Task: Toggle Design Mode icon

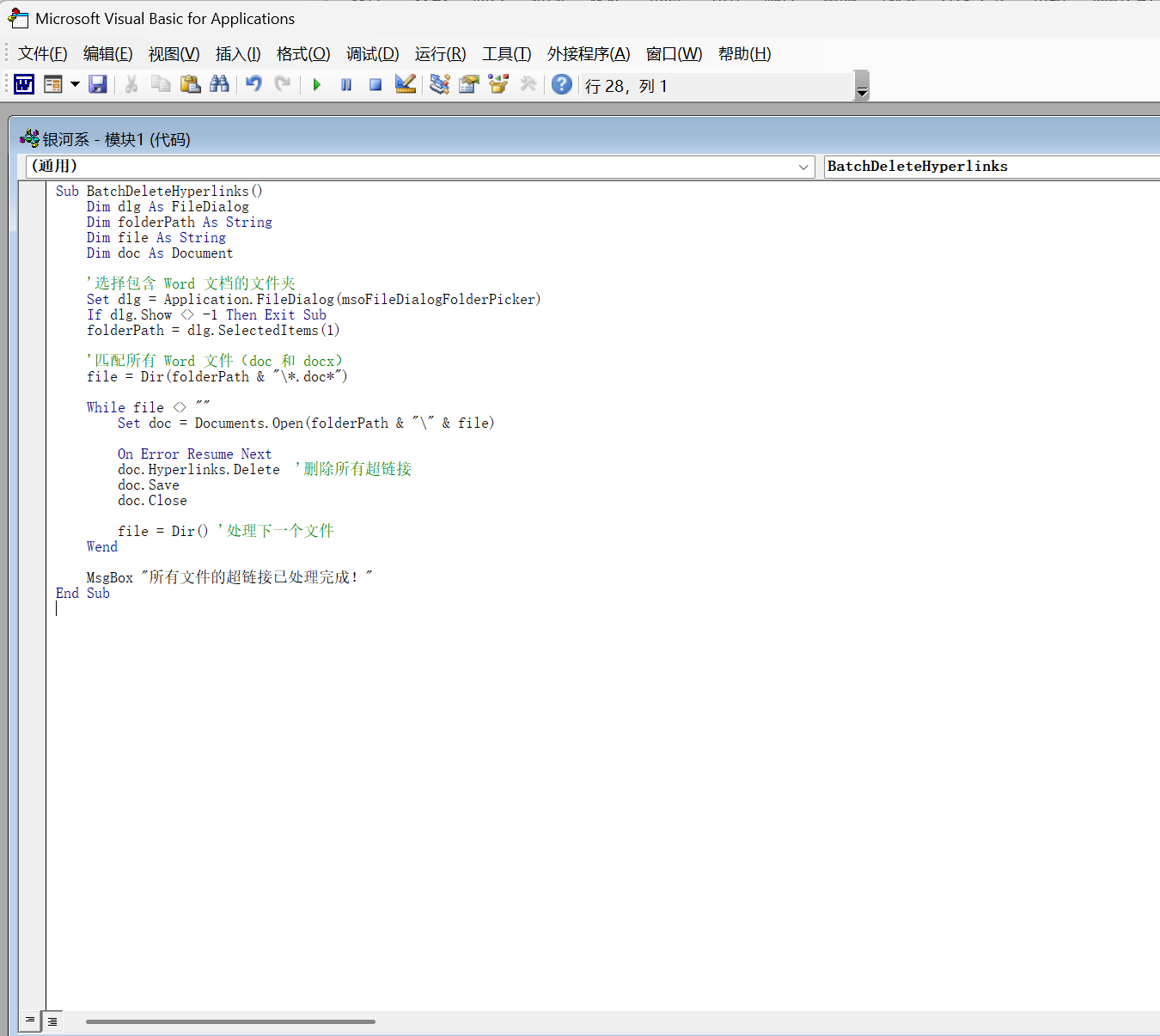Action: point(406,84)
